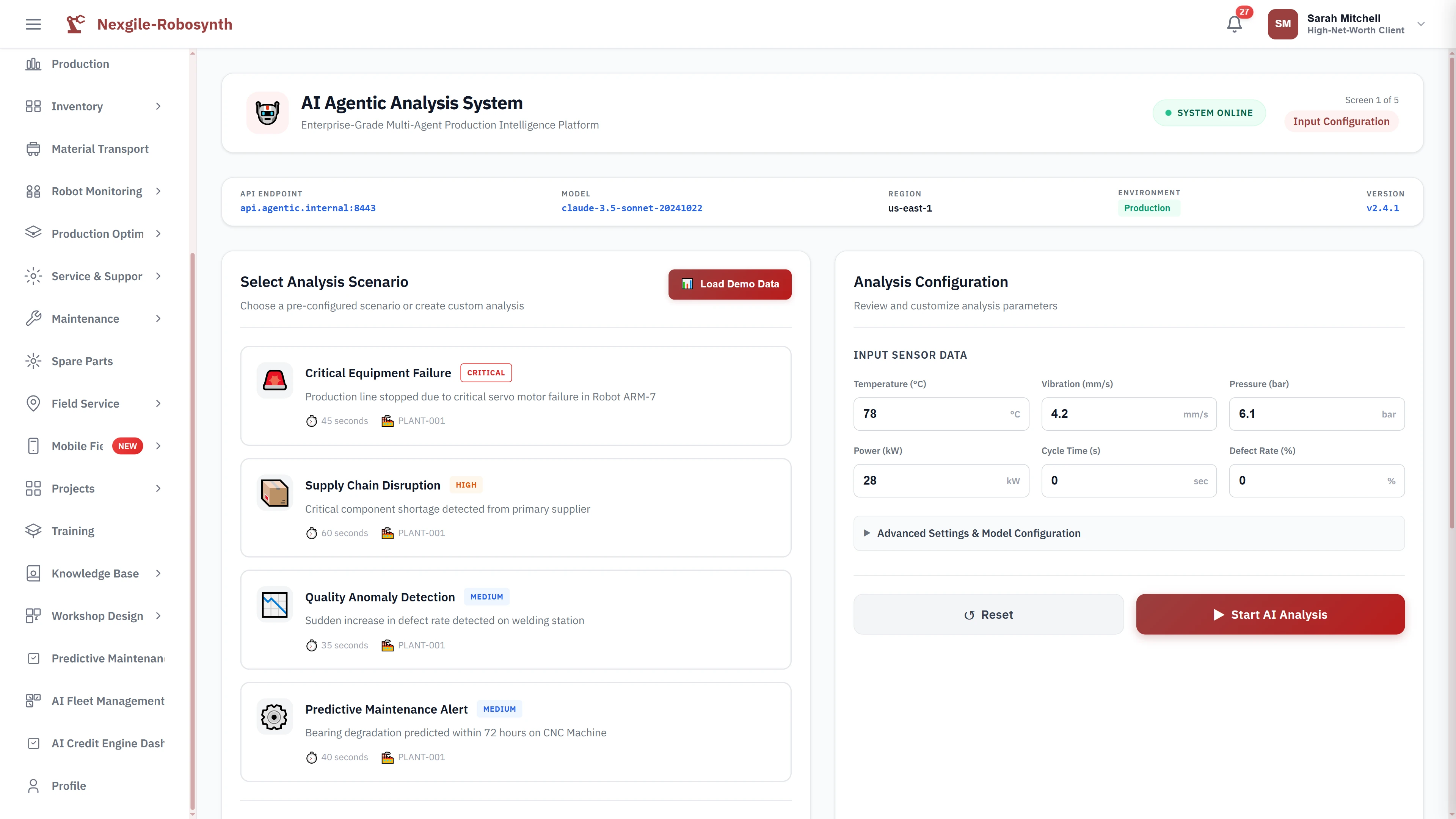Open the api.agentic.internal endpoint link

click(308, 208)
